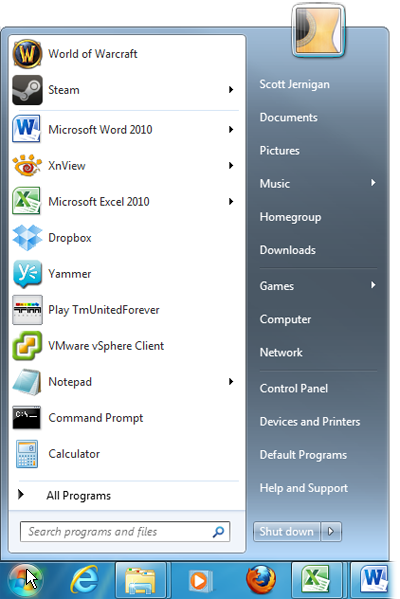Click the Windows Media Player taskbar icon
Screen dimensions: 400x599
pos(200,581)
